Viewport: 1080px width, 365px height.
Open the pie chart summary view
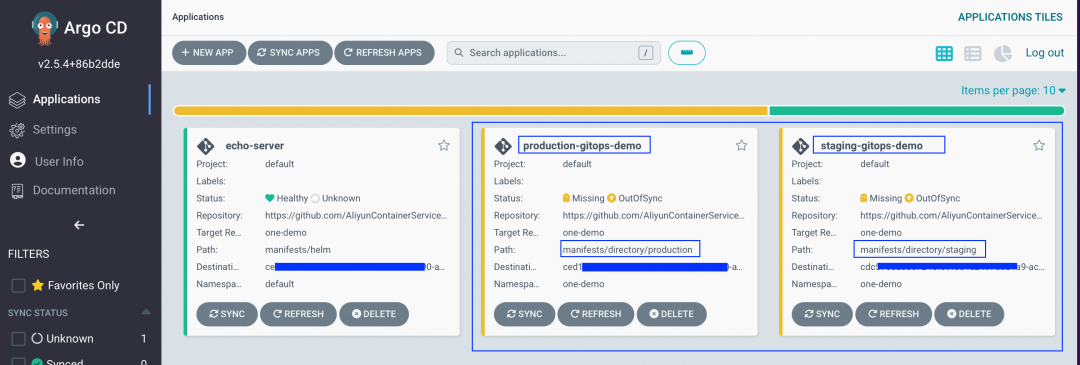pyautogui.click(x=1002, y=53)
